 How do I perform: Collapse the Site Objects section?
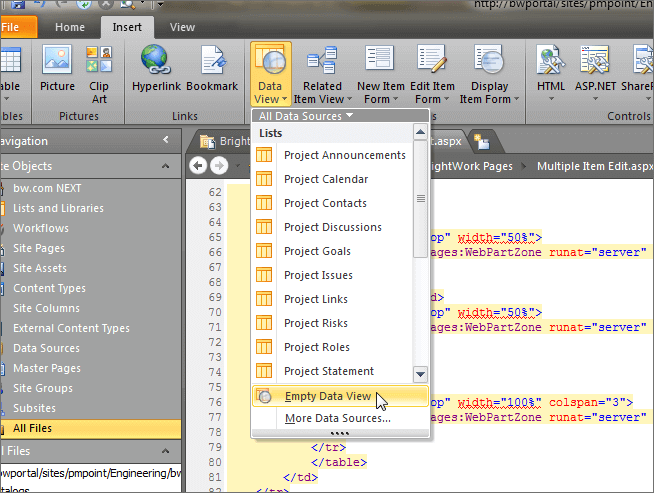166,166
